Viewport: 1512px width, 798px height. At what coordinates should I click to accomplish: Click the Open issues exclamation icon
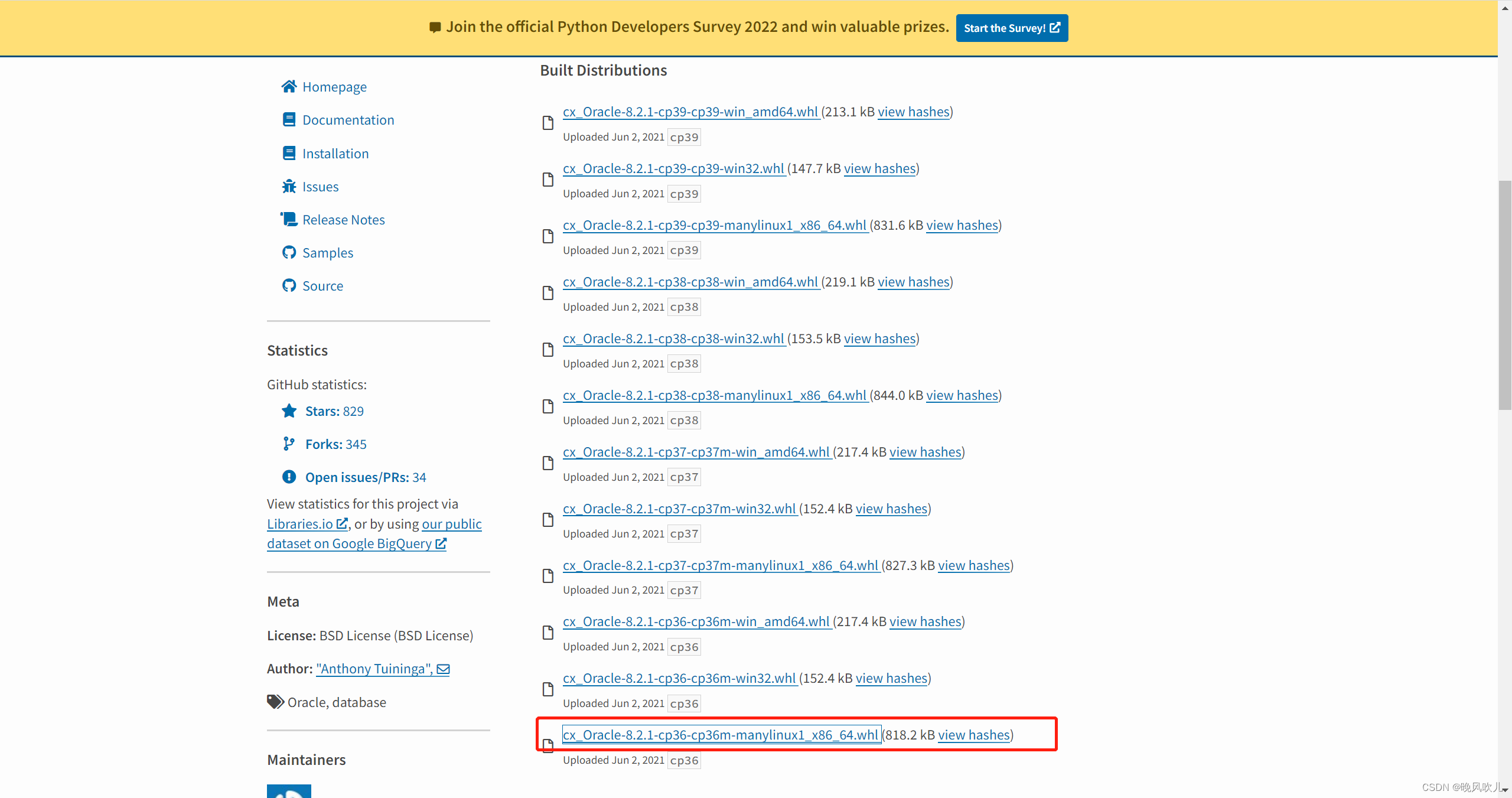click(x=289, y=477)
